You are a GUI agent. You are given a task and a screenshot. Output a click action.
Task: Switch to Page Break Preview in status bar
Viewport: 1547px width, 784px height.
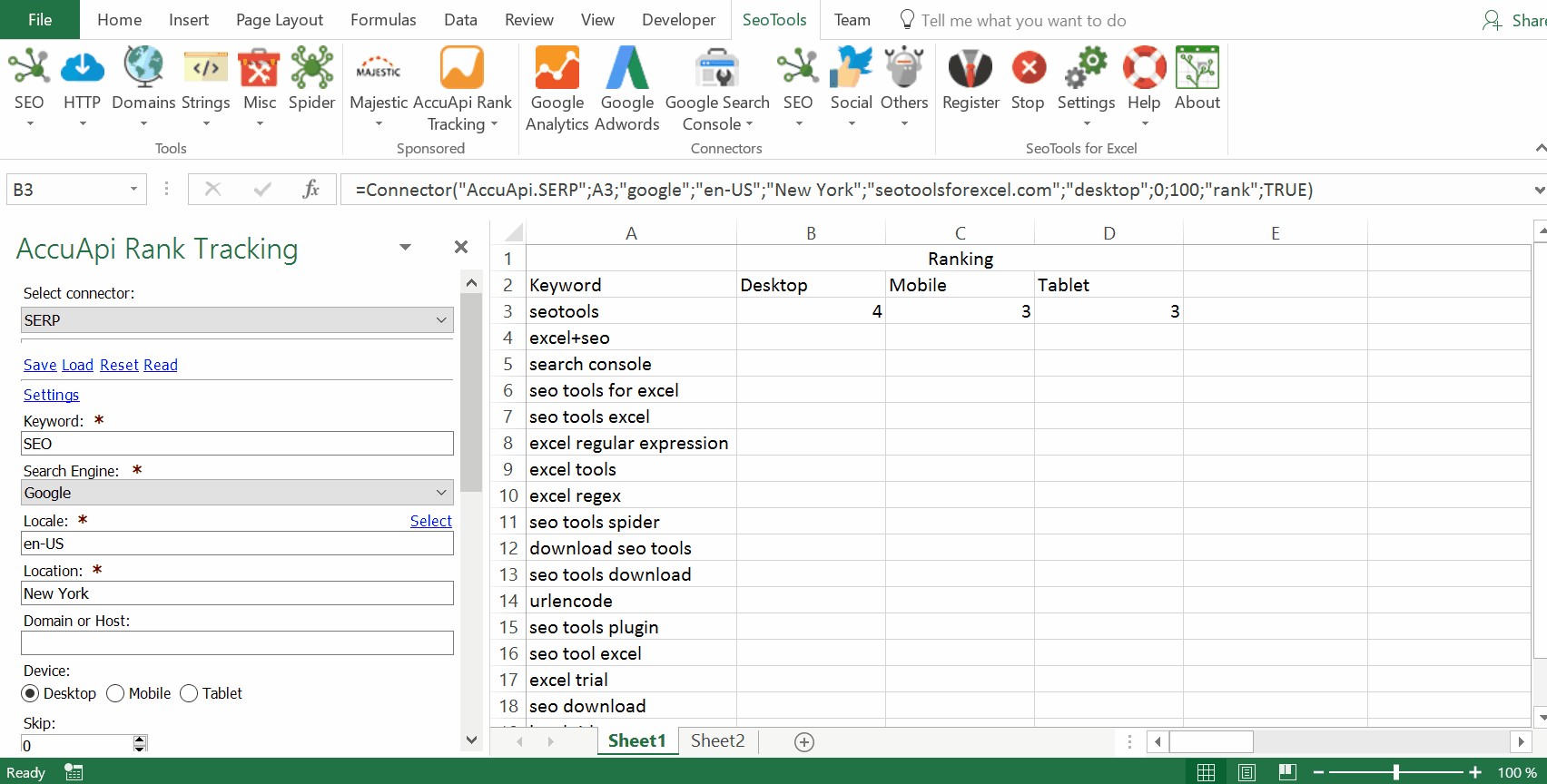coord(1287,772)
